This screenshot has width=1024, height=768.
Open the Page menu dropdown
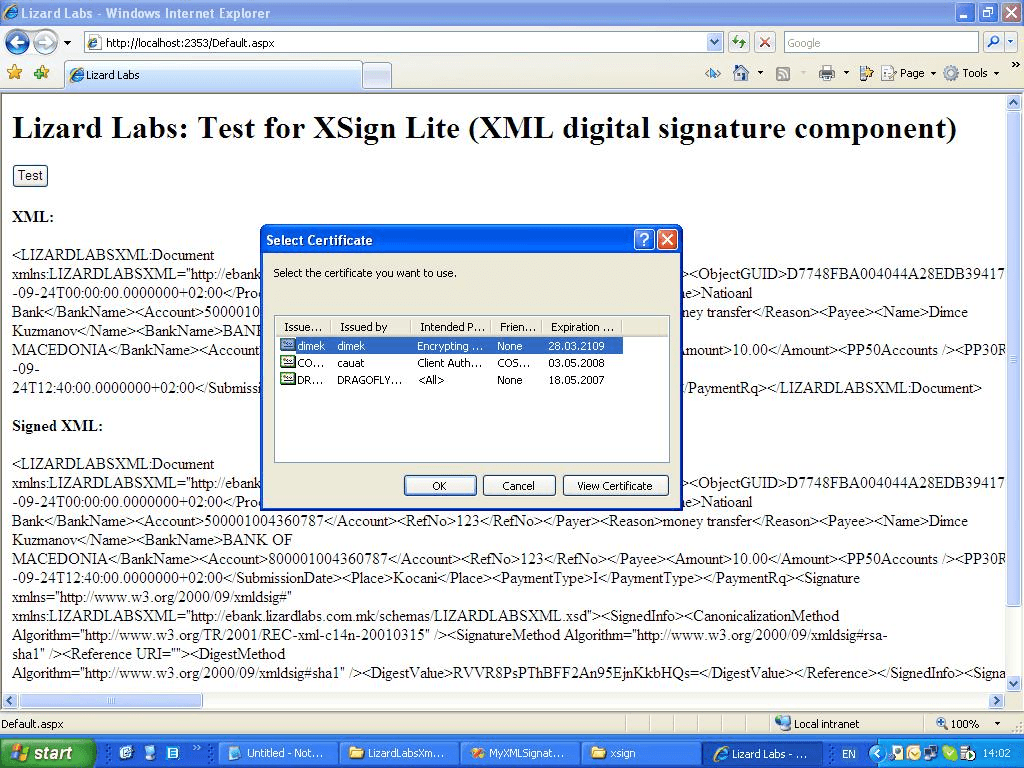911,73
